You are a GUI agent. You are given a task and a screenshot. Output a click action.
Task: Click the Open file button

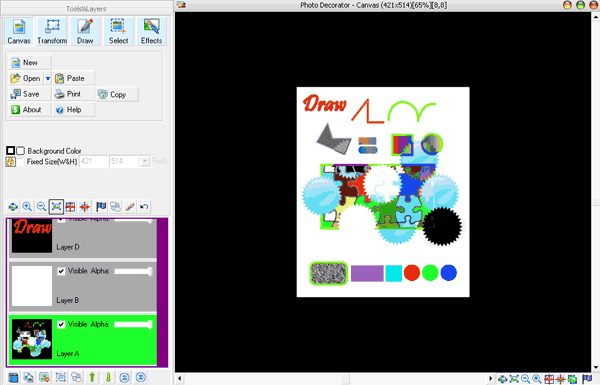pos(26,78)
